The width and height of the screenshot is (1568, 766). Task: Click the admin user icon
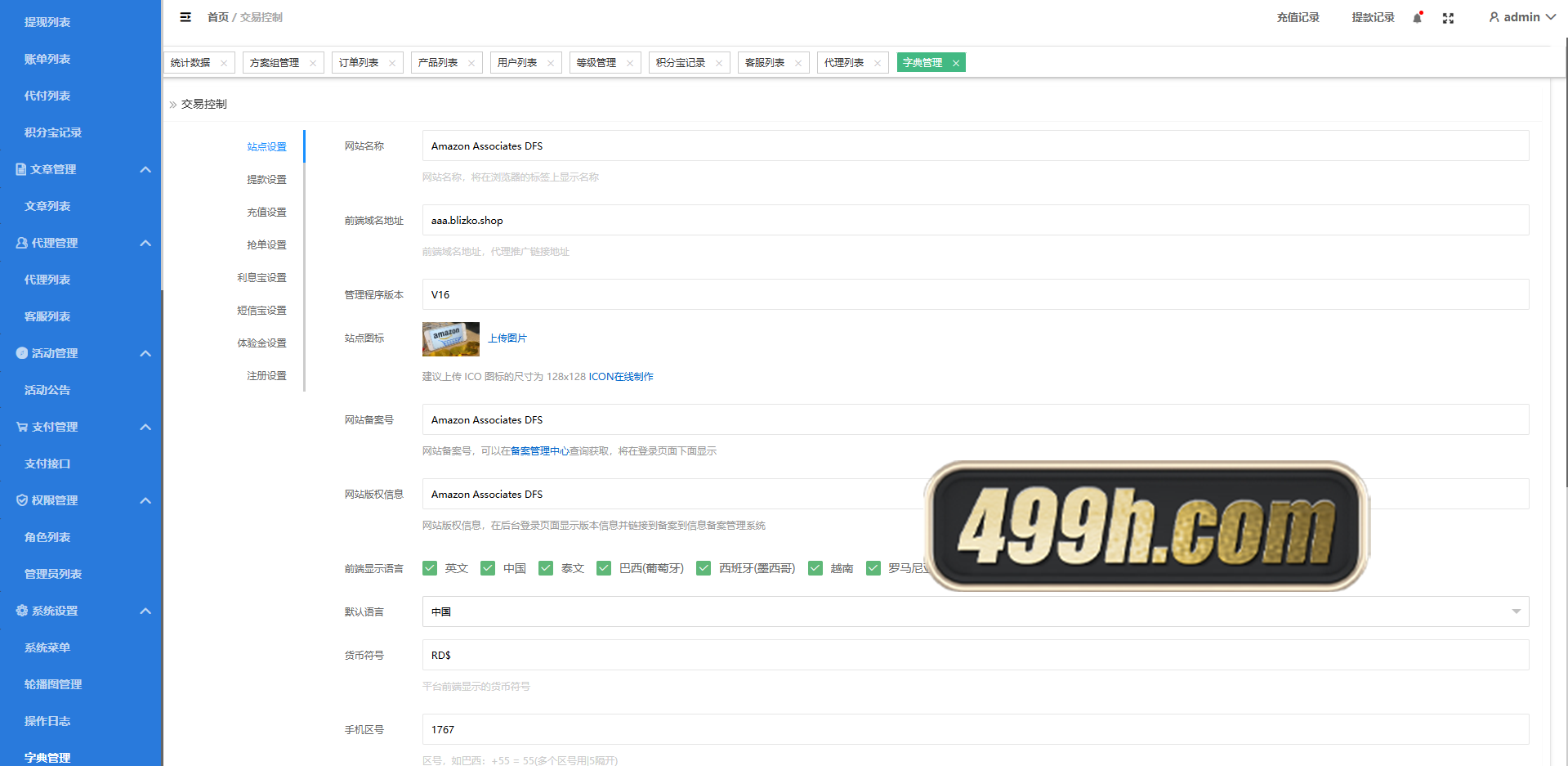click(1494, 17)
